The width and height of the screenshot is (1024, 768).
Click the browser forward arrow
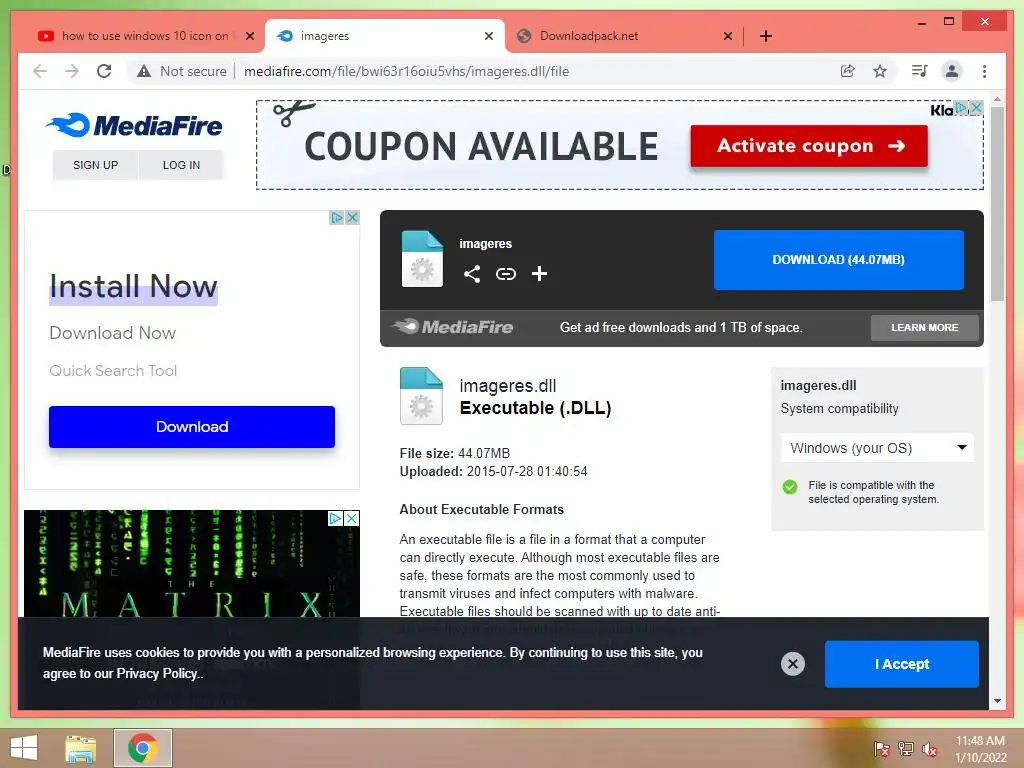(x=72, y=71)
